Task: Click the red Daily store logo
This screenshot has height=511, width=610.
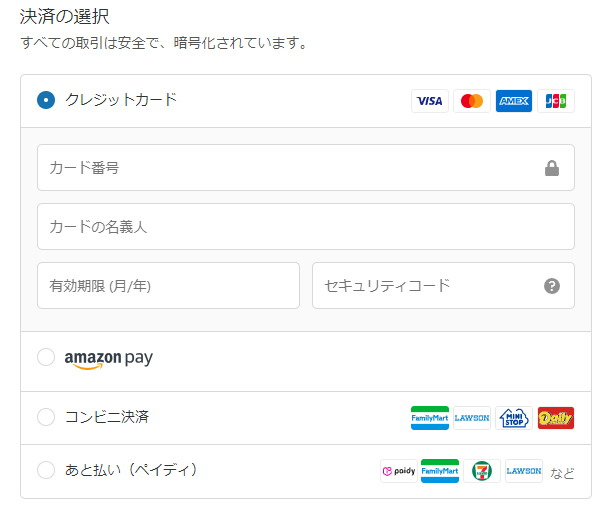Action: click(x=556, y=418)
